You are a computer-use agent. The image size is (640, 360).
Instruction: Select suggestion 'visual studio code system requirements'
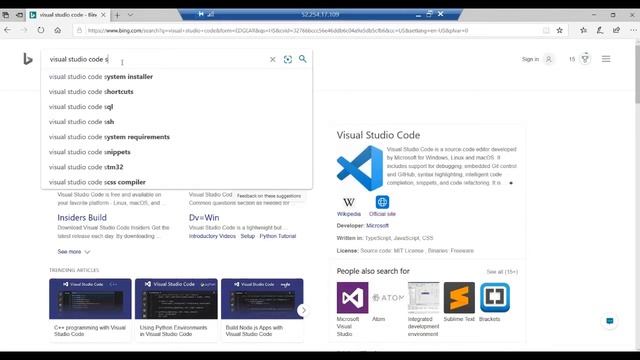pos(177,137)
